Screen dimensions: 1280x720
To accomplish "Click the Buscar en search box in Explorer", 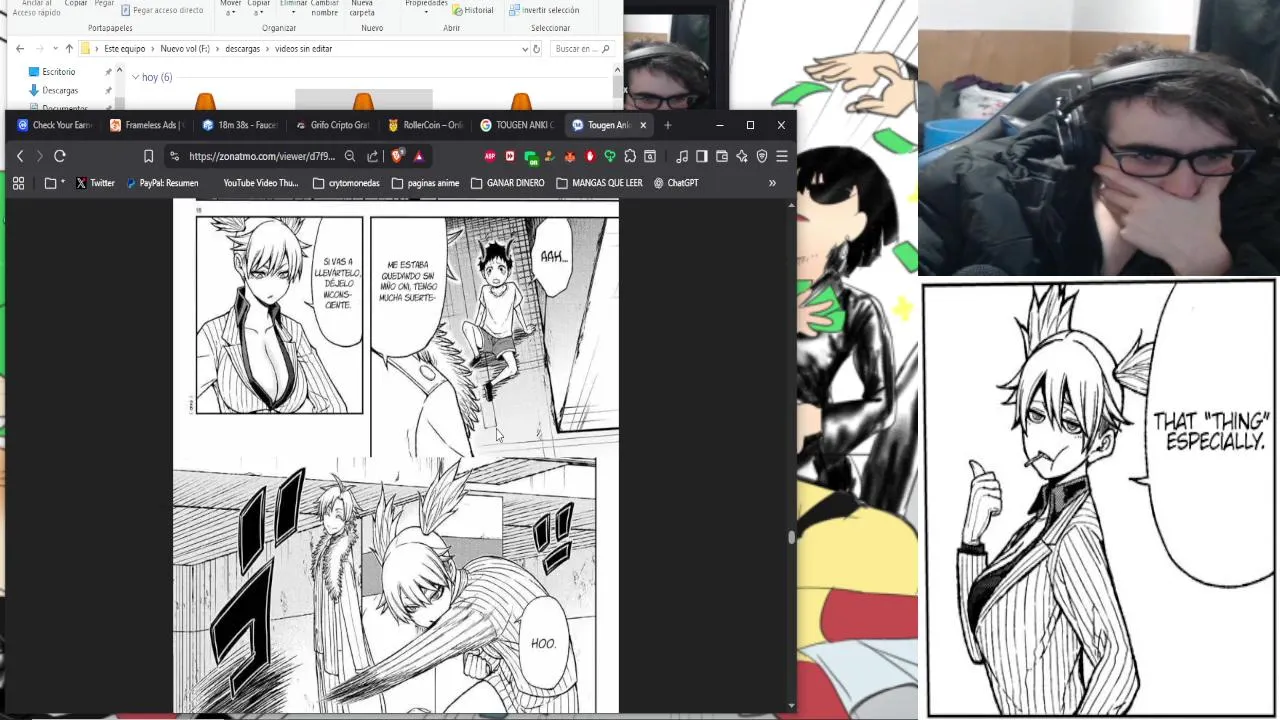I will tap(582, 48).
